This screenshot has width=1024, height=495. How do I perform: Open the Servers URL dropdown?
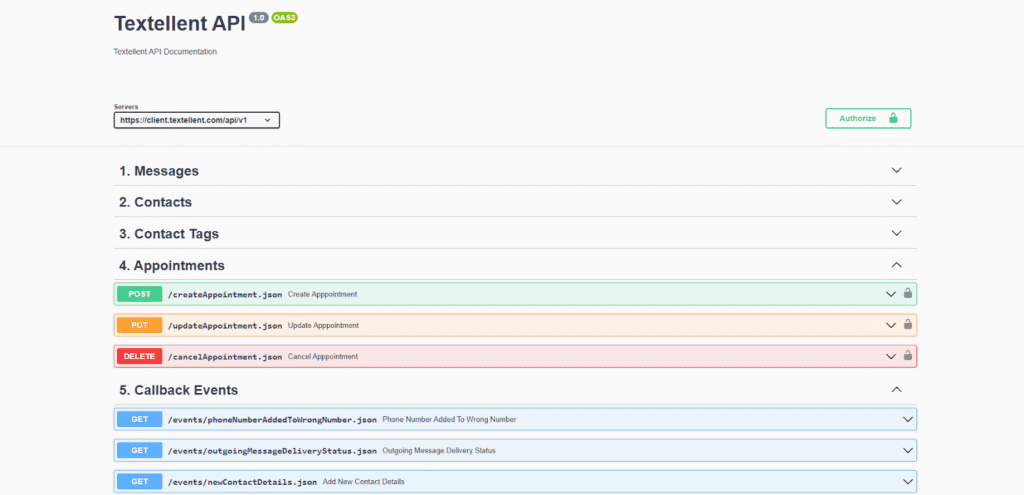click(x=197, y=120)
